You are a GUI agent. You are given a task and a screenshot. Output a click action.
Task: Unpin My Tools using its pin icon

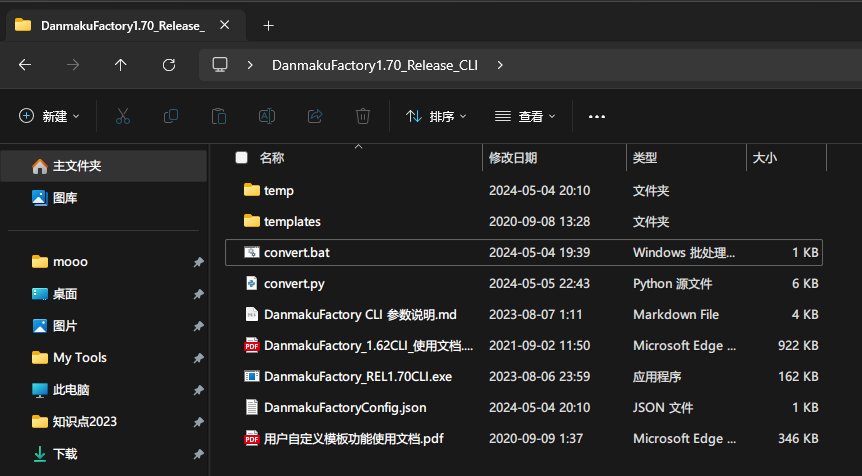click(x=198, y=358)
